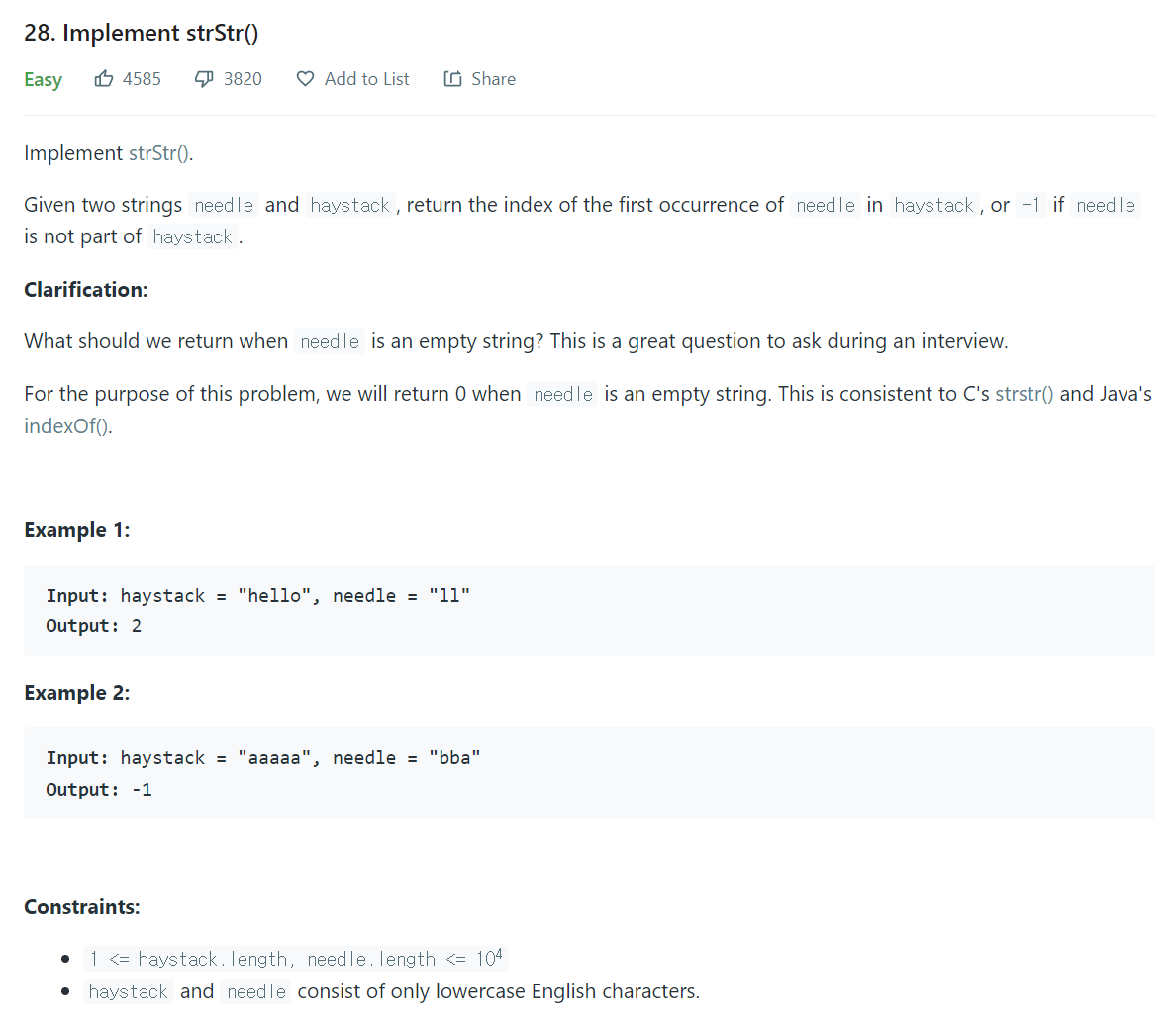Click the like count 4585
Viewport: 1176px width, 1032px height.
click(x=141, y=79)
